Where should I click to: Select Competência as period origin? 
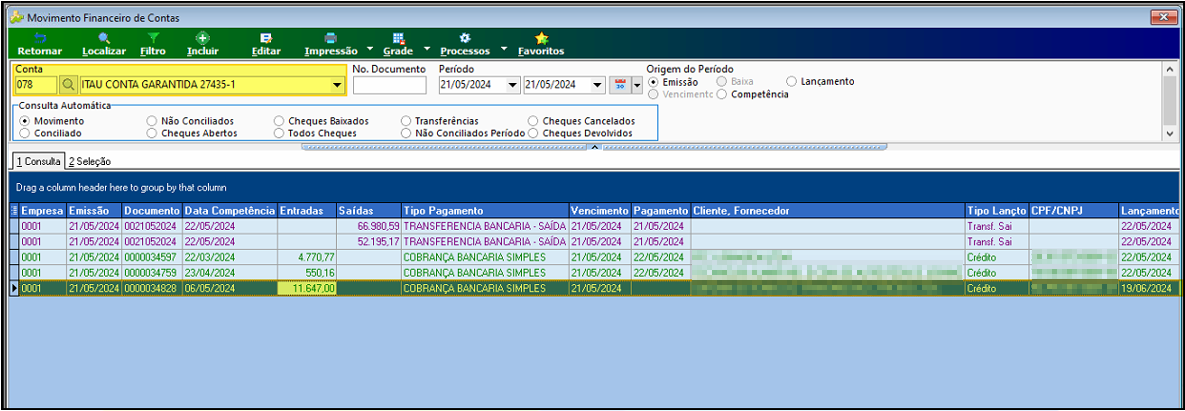(722, 94)
